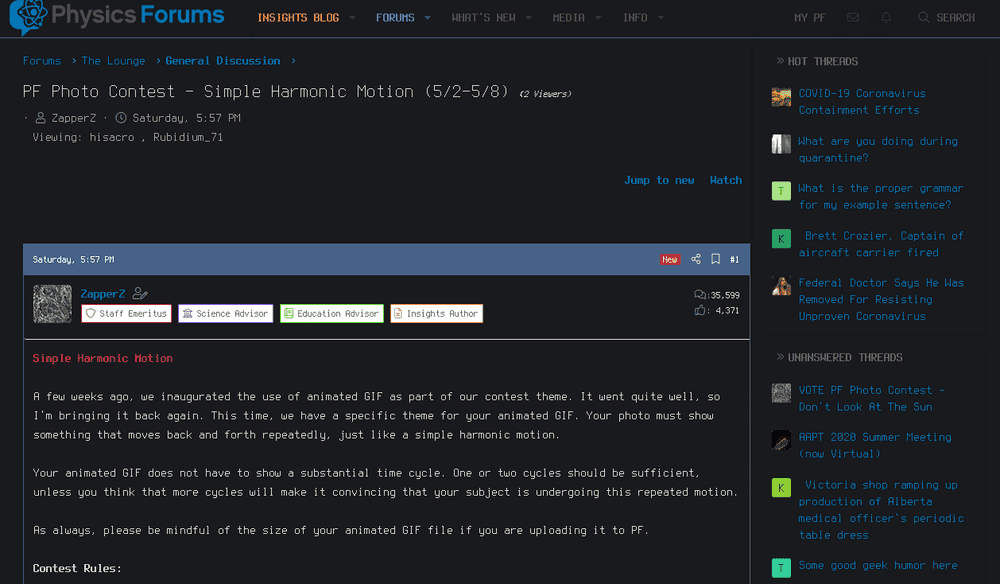Open Federal Doctor Says He Was Removed thread
1000x584 pixels.
881,299
